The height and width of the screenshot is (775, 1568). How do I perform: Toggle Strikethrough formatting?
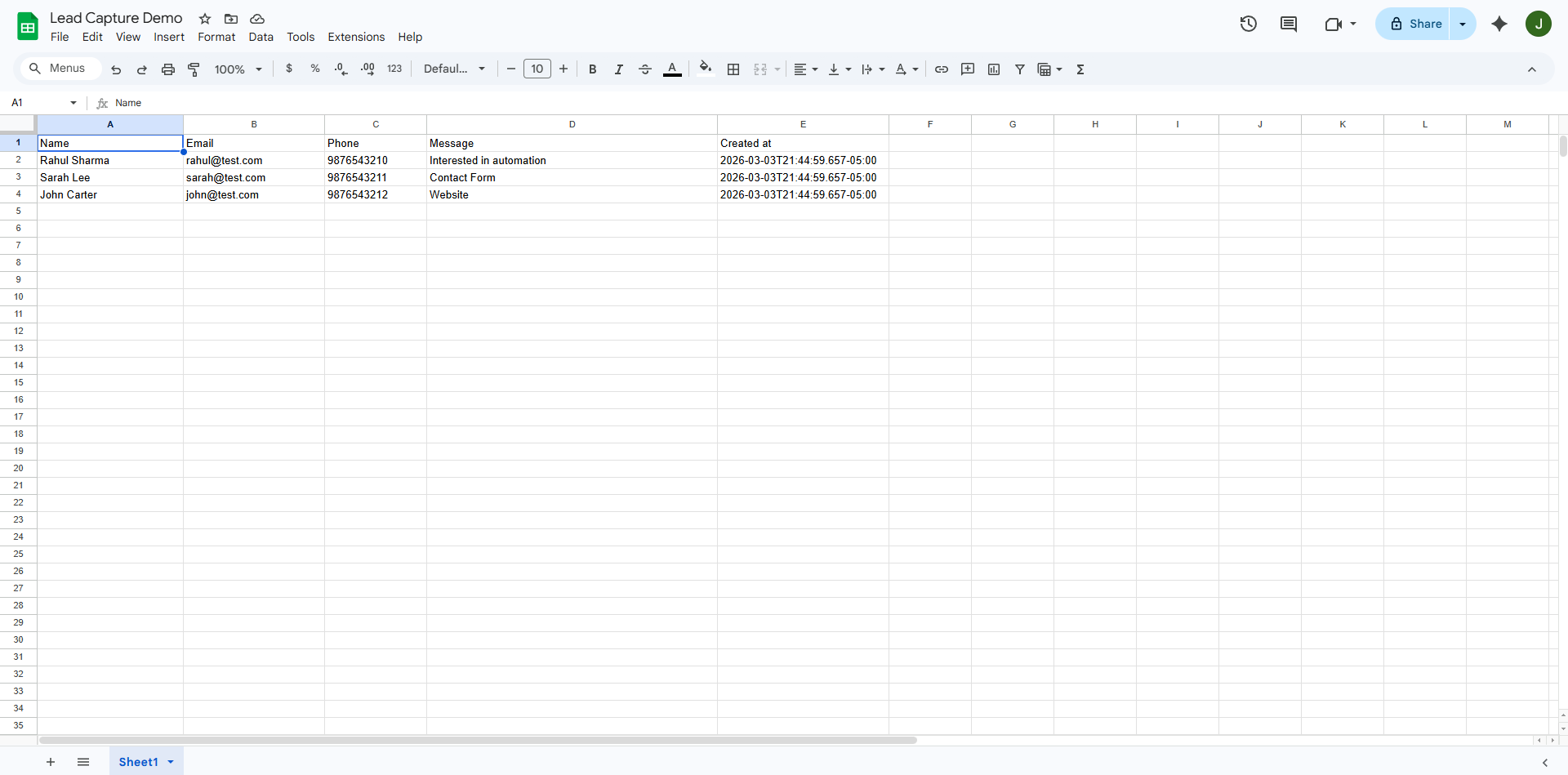(x=645, y=69)
